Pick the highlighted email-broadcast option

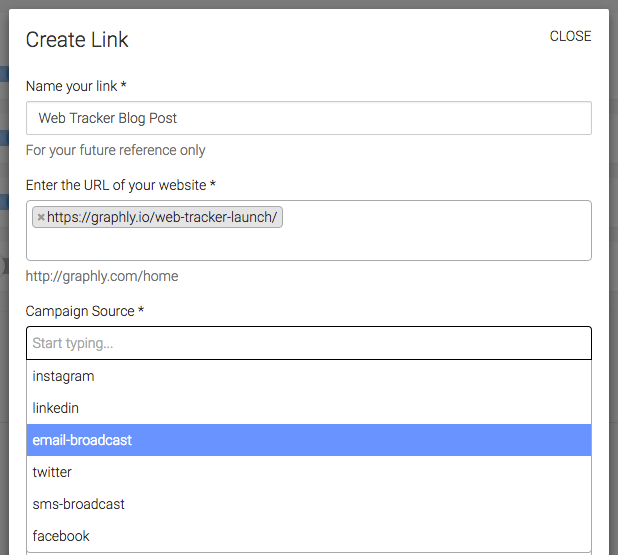(x=309, y=440)
